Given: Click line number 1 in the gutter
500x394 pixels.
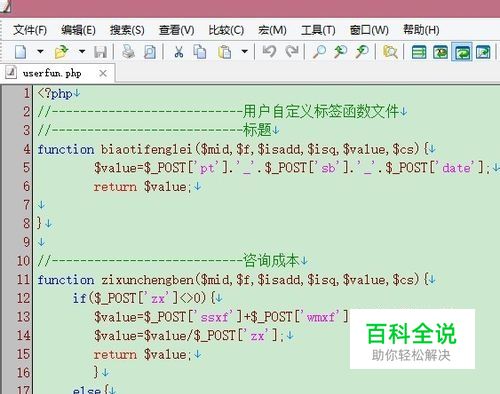Looking at the screenshot, I should click(x=27, y=93).
